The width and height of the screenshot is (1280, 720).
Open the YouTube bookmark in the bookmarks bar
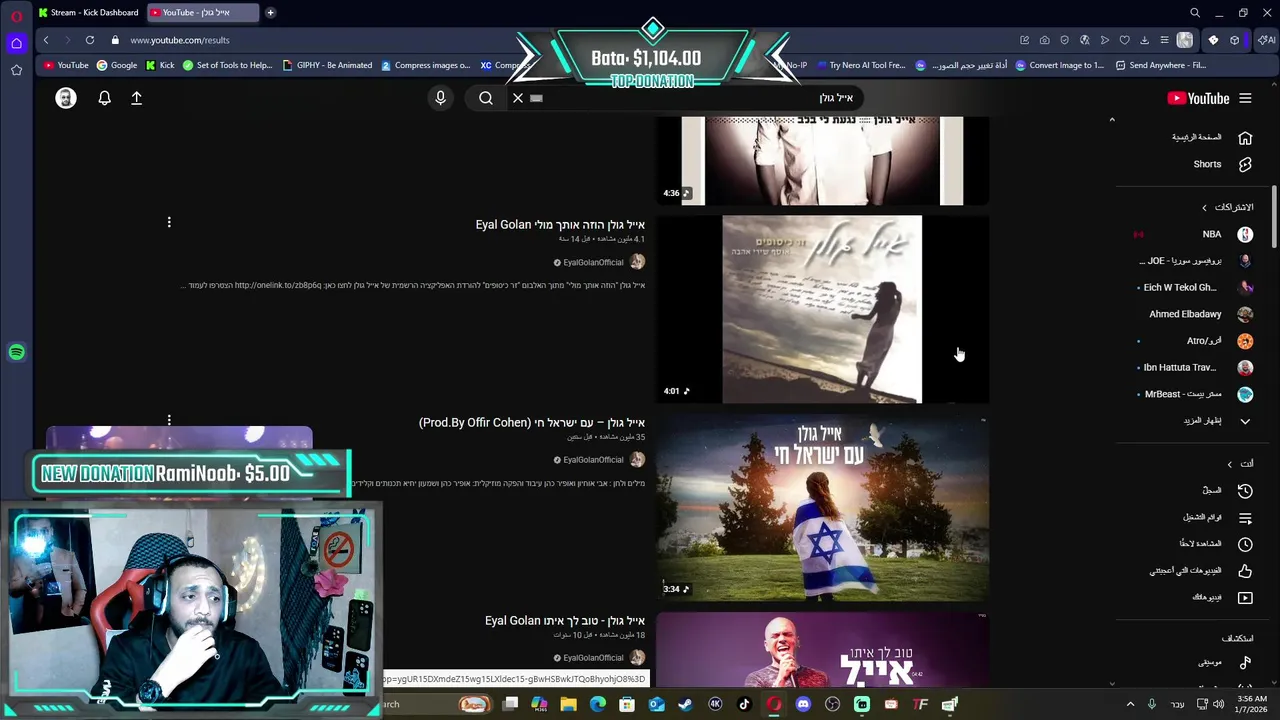(x=66, y=65)
